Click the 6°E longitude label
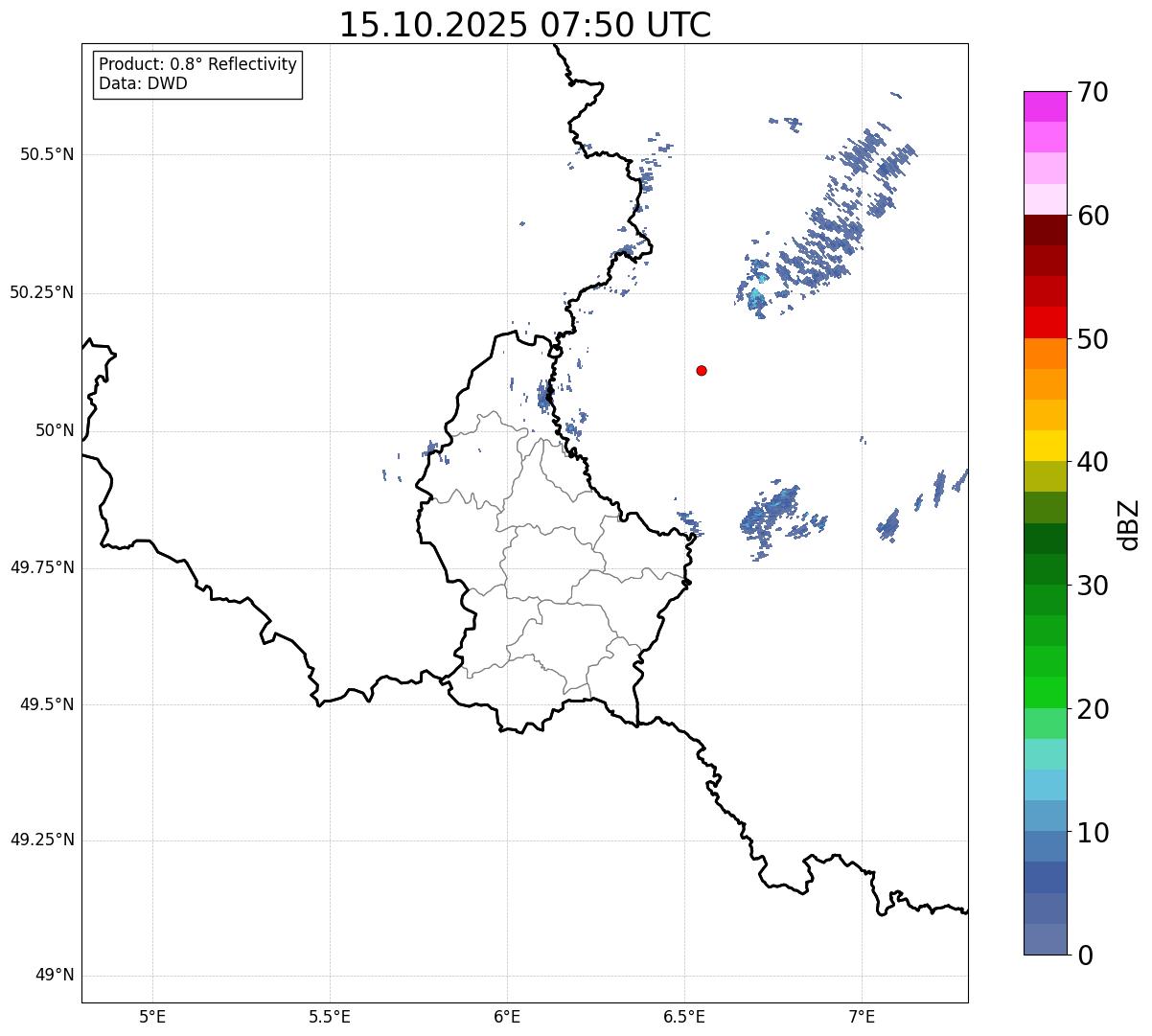This screenshot has width=1152, height=1036. 507,1016
